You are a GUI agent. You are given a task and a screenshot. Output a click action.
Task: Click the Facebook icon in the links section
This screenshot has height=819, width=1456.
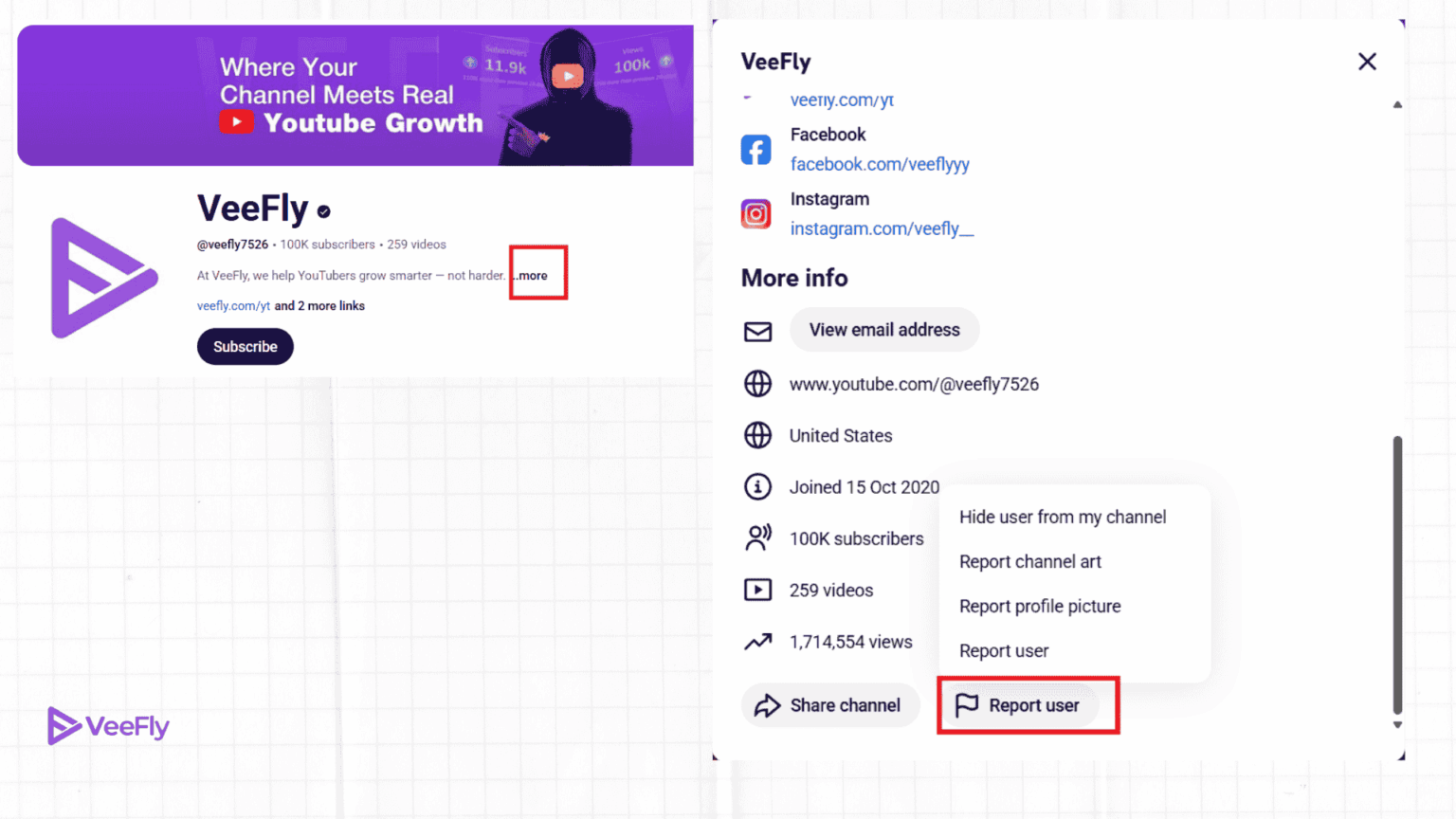pos(755,149)
